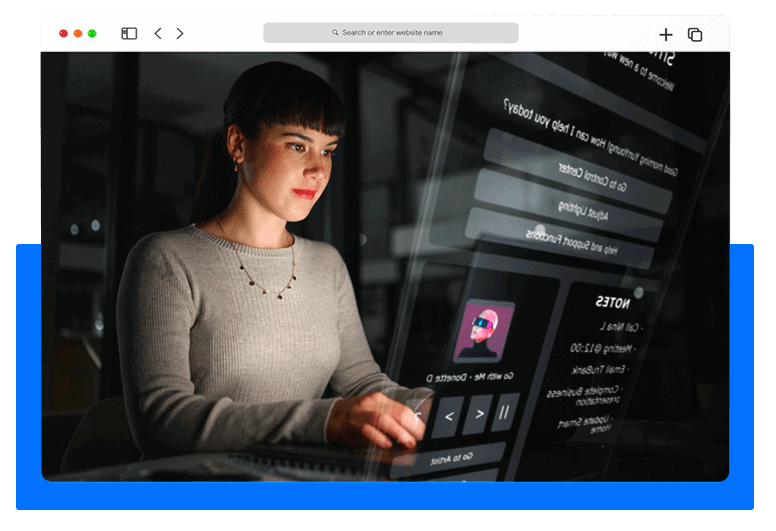Click the NOTES panel heading

pos(610,302)
